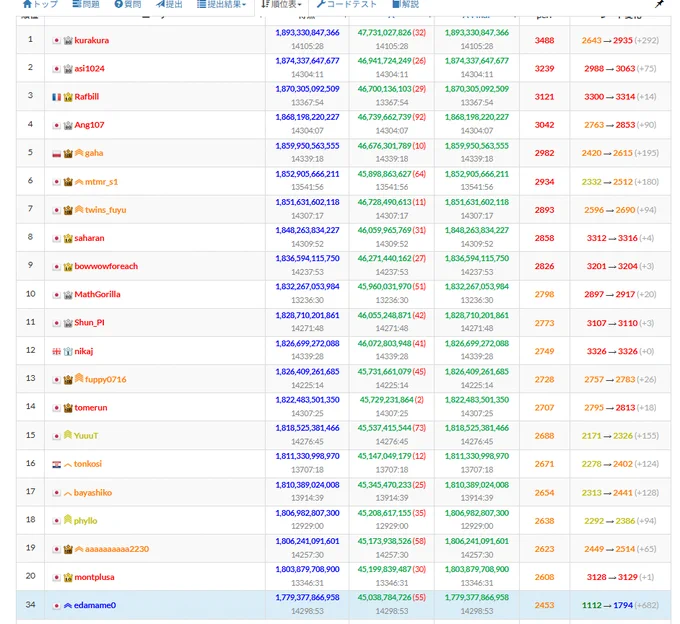The height and width of the screenshot is (624, 680).
Task: Click the crown icon beside gaha
Action: click(68, 154)
